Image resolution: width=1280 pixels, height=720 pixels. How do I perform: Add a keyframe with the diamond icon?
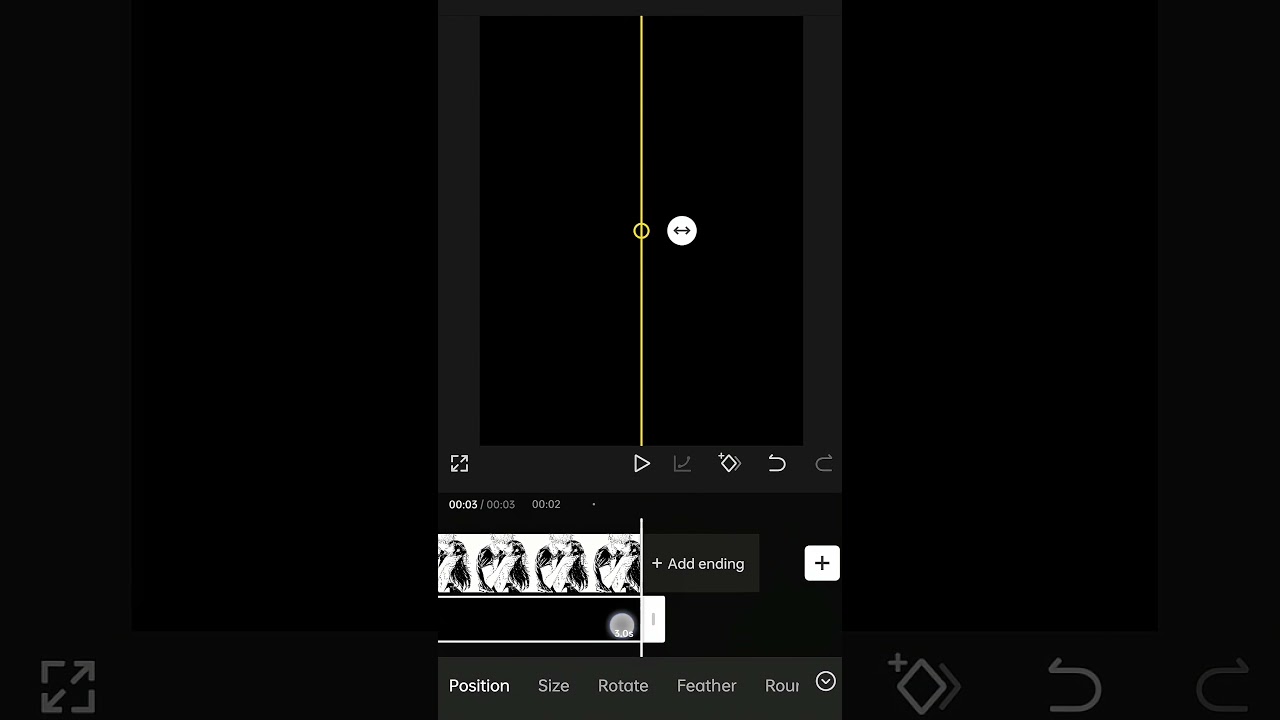(730, 463)
